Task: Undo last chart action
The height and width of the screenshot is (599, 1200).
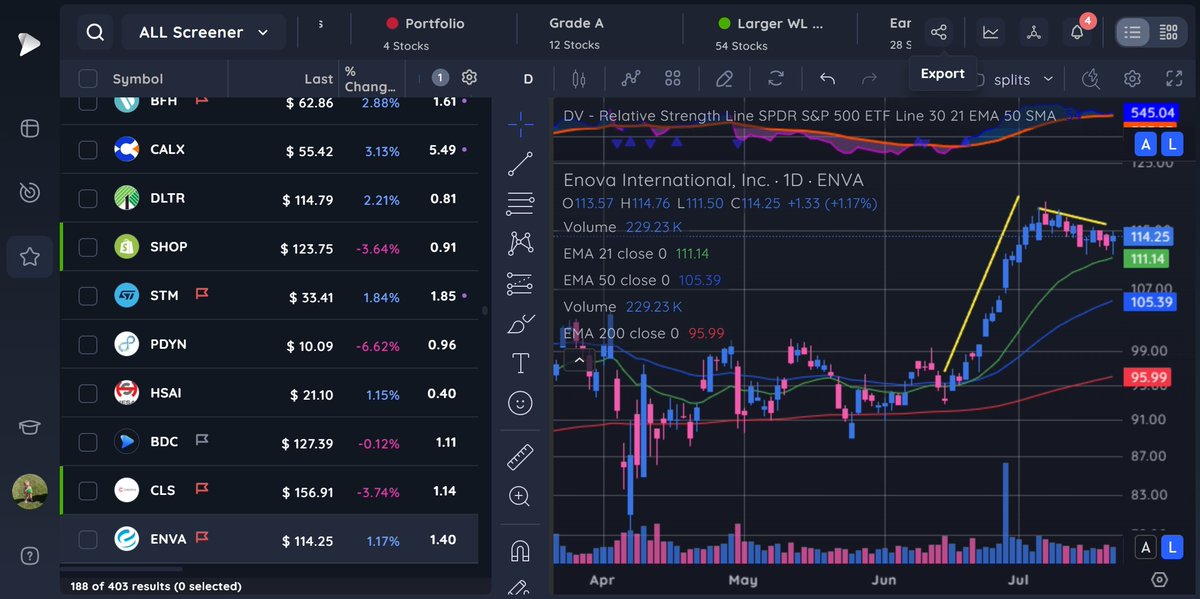Action: pyautogui.click(x=827, y=78)
